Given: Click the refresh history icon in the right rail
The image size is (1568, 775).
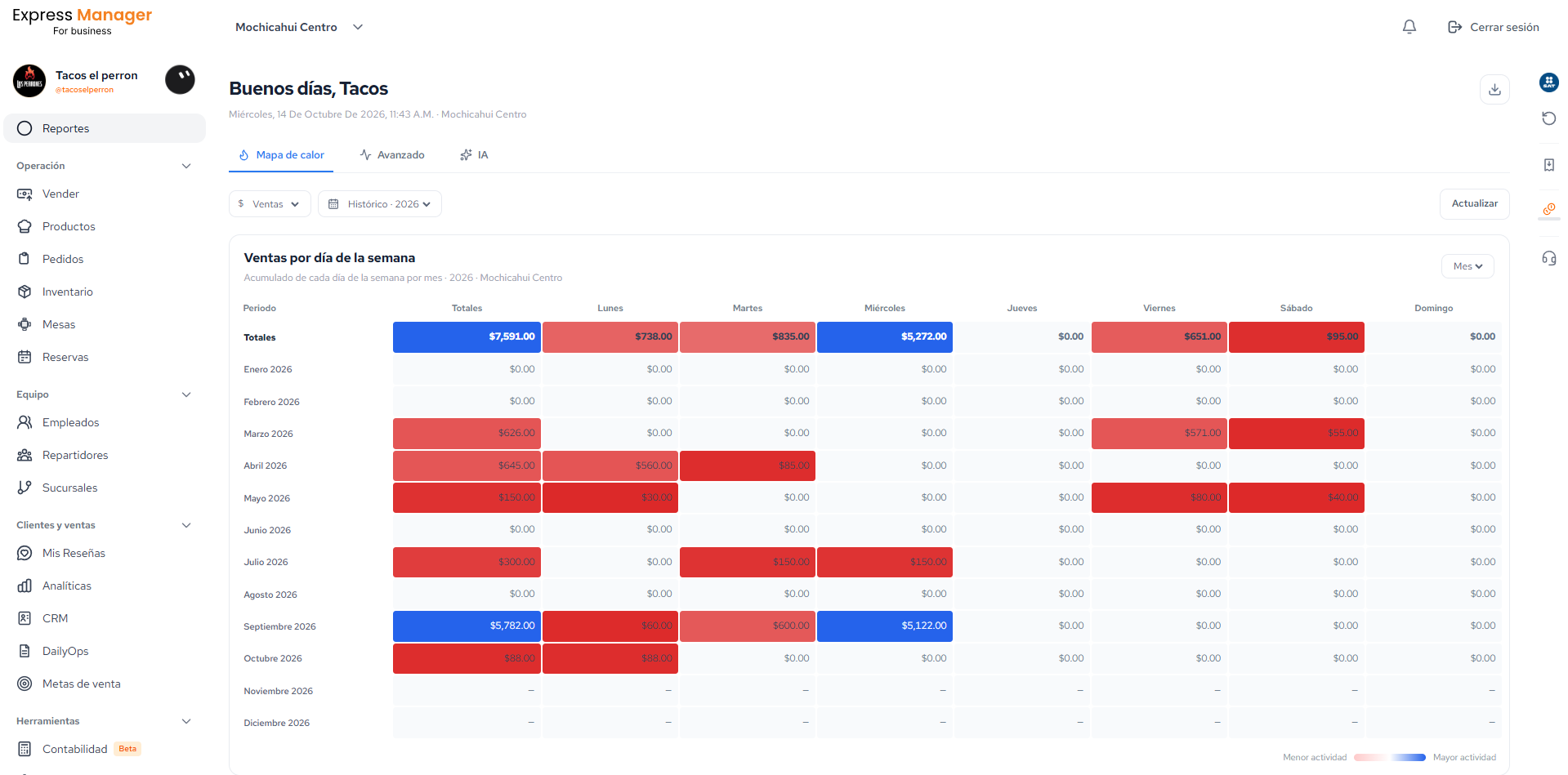Looking at the screenshot, I should 1548,118.
